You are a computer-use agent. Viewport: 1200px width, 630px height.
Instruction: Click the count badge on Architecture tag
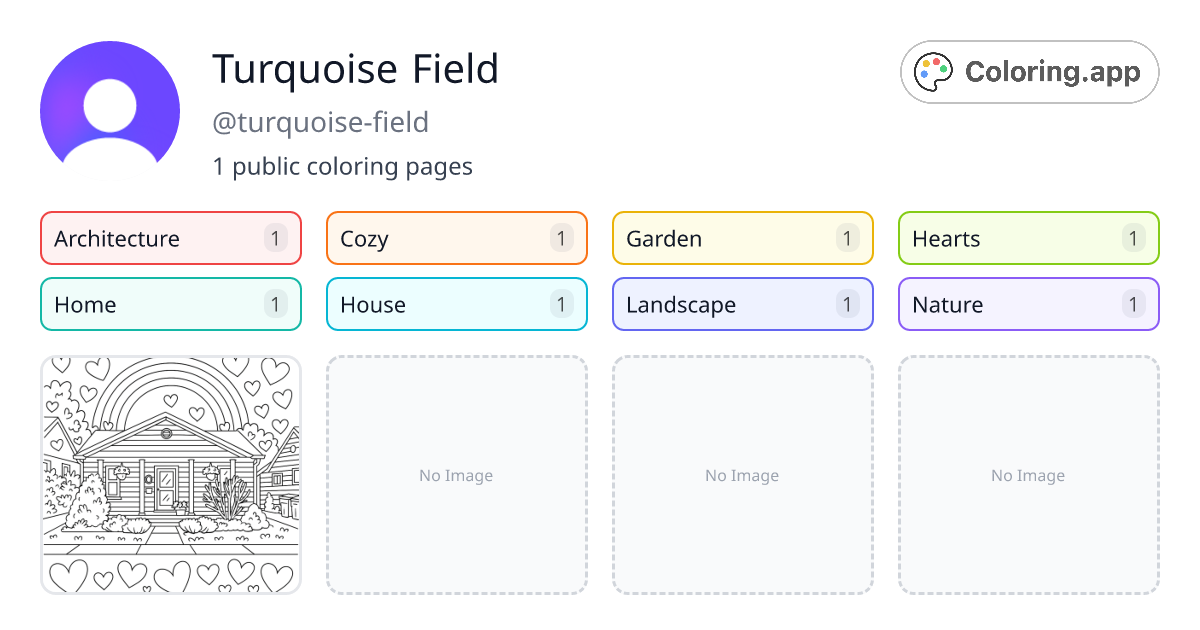click(x=275, y=238)
